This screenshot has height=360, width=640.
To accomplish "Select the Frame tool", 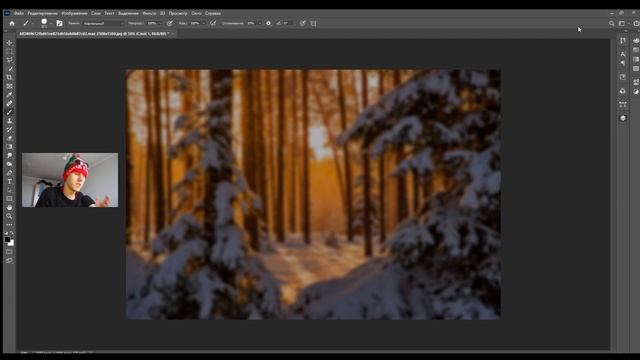I will click(x=9, y=86).
